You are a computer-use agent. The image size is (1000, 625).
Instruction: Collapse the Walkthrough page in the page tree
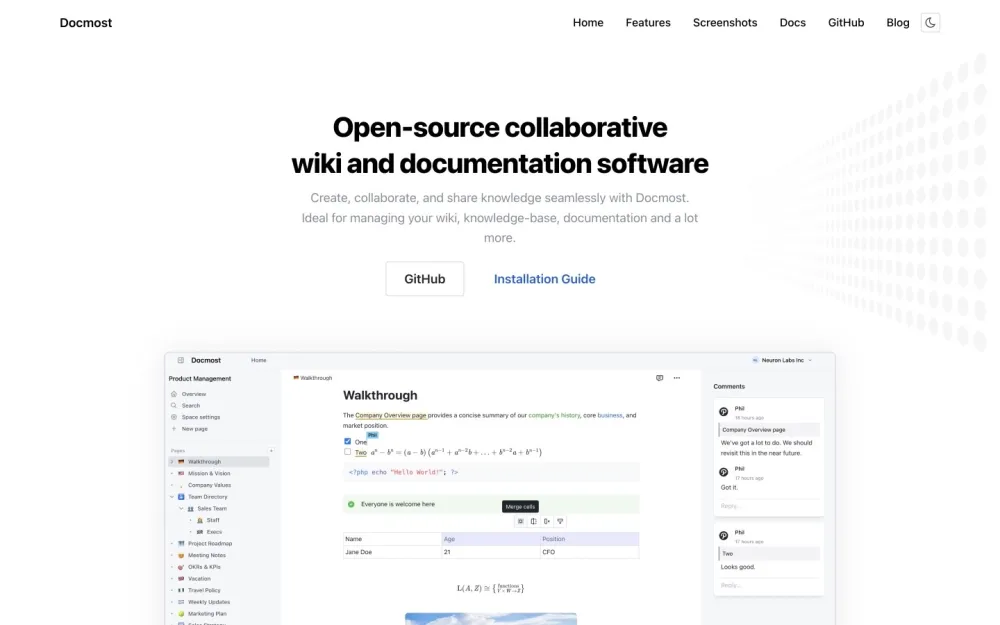[x=170, y=461]
